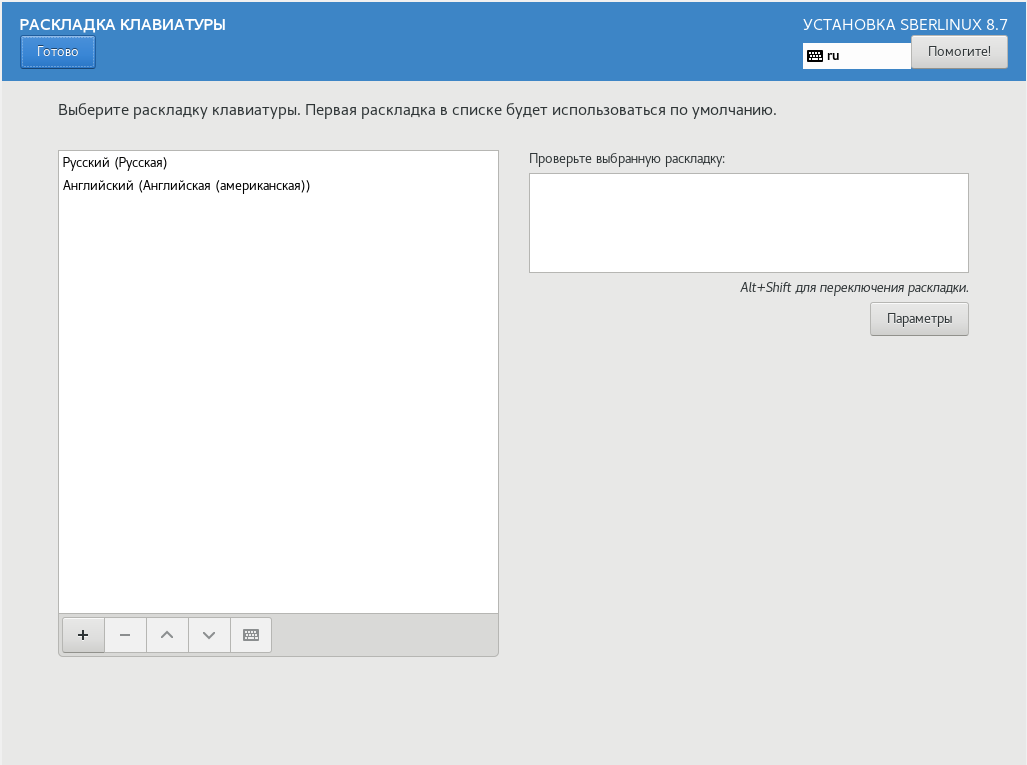Screen dimensions: 1027x765
Task: Select Английский (Английская (американская)) layout
Action: tap(186, 186)
